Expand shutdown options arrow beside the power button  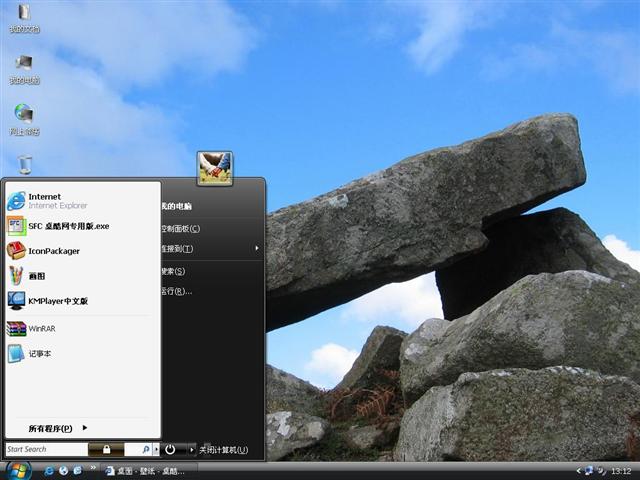192,449
